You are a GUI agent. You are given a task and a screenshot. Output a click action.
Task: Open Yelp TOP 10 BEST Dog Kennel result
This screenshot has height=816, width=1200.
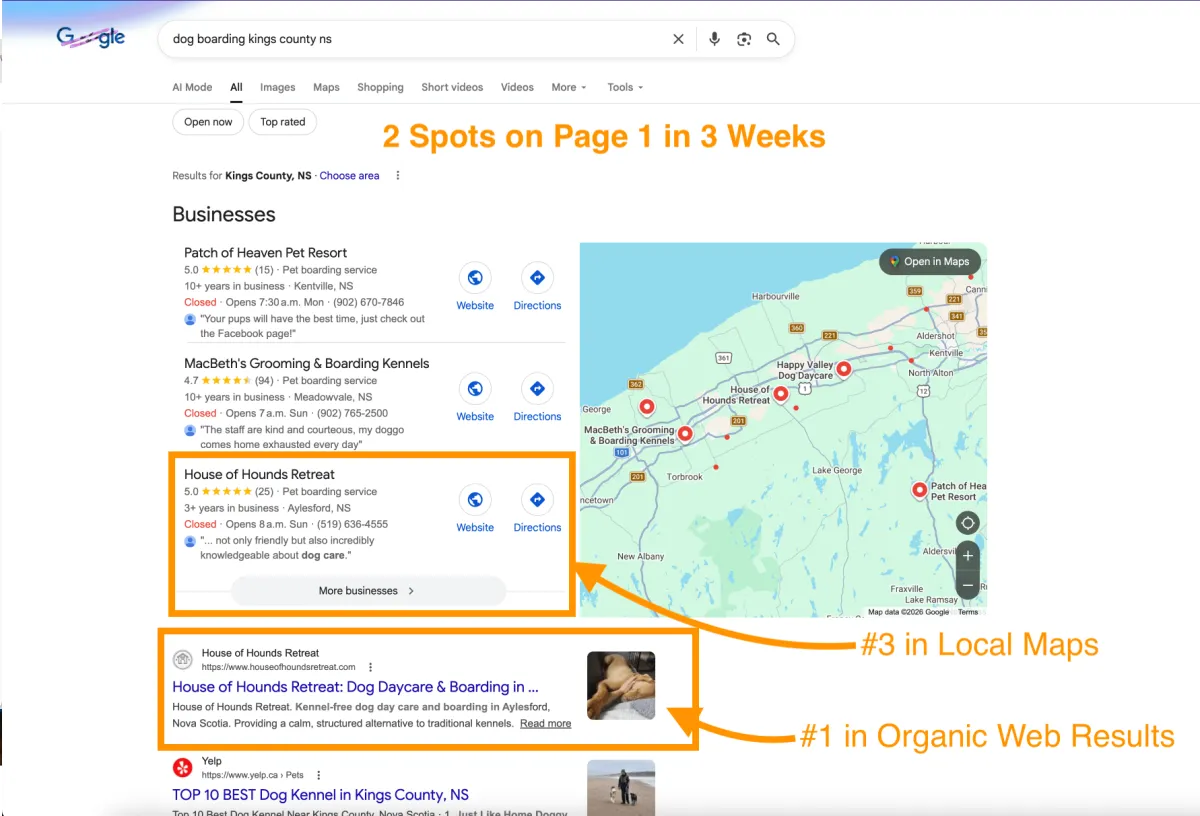tap(320, 795)
